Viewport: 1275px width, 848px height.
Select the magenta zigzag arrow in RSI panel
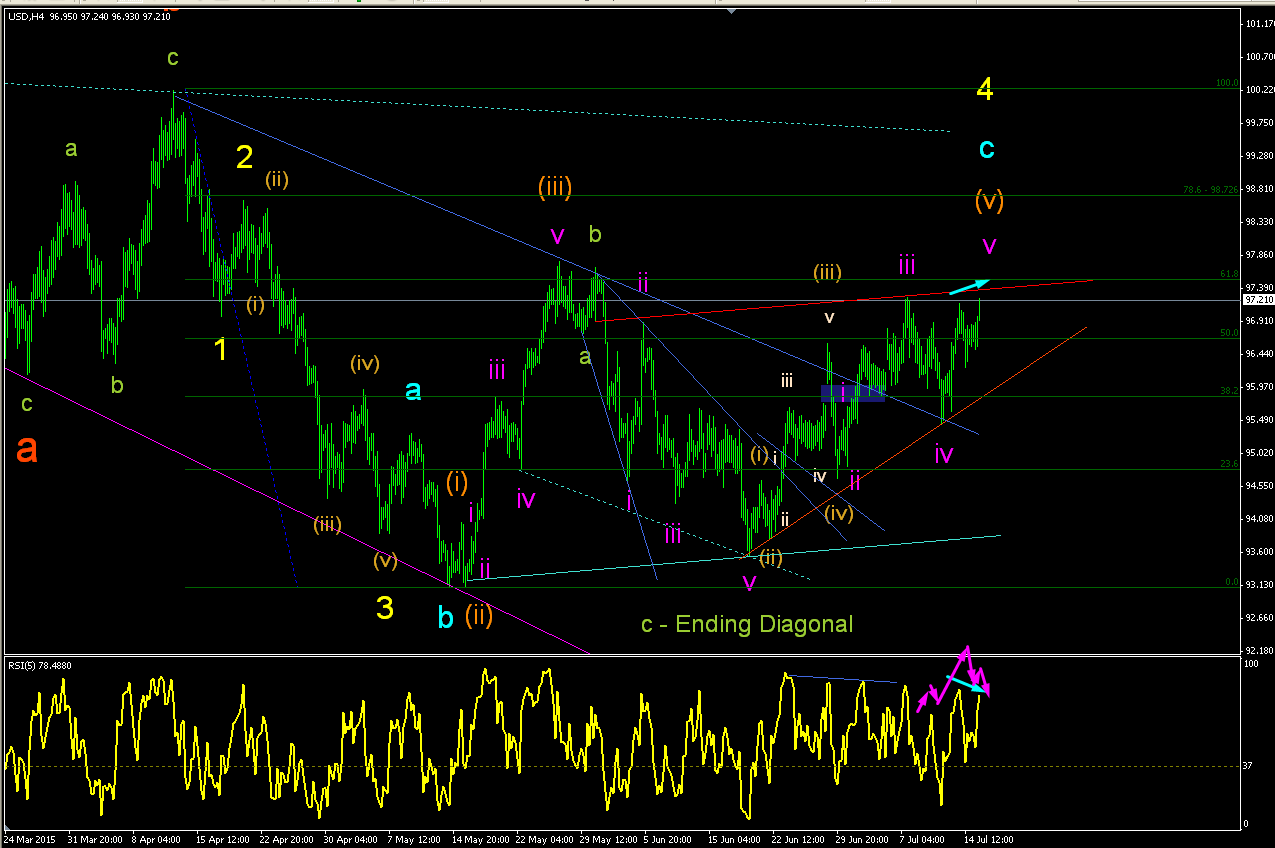tap(953, 680)
